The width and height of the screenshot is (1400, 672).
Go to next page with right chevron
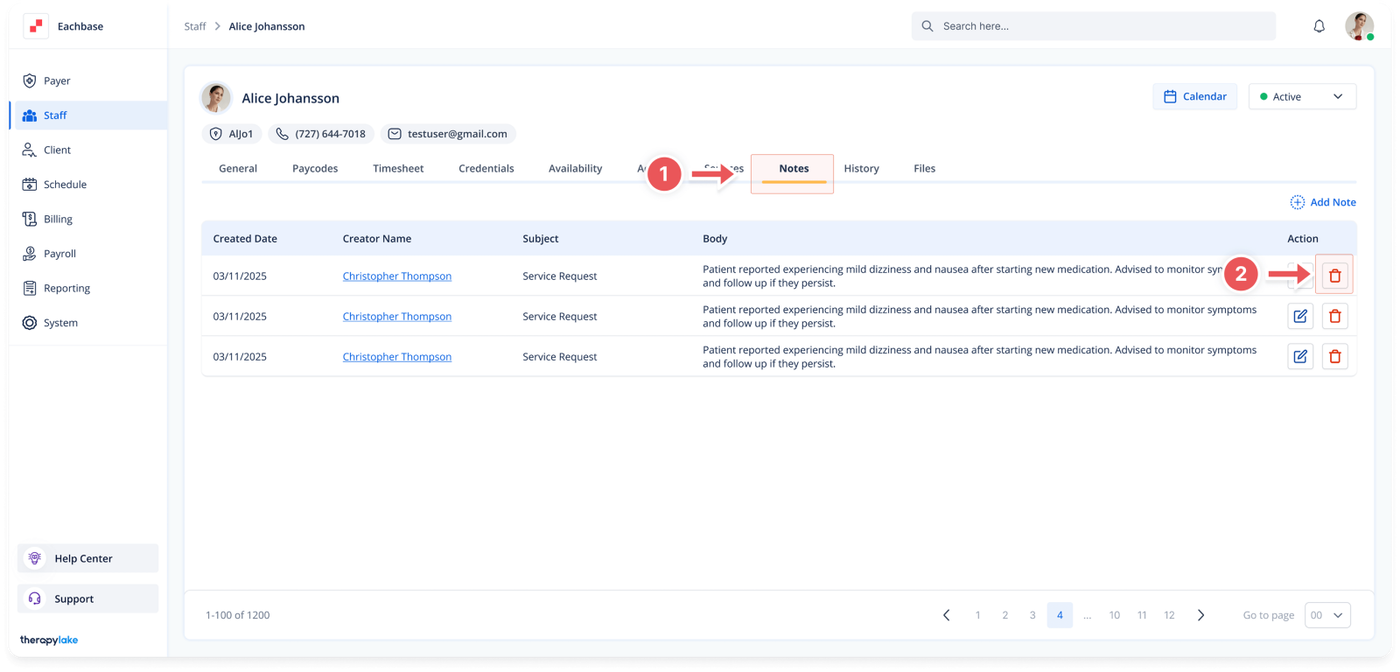pos(1201,615)
